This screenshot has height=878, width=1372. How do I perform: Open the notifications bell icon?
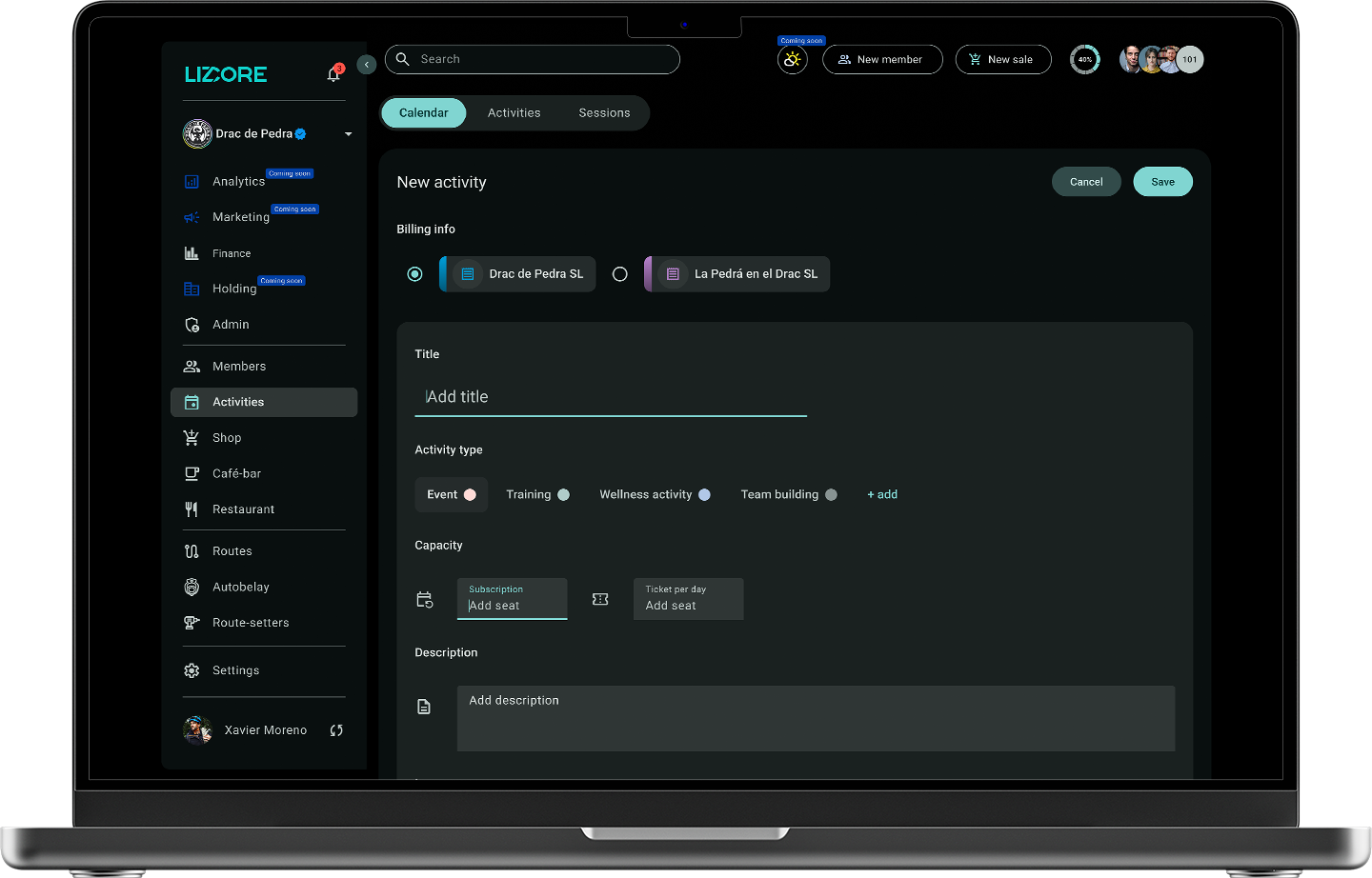point(333,74)
